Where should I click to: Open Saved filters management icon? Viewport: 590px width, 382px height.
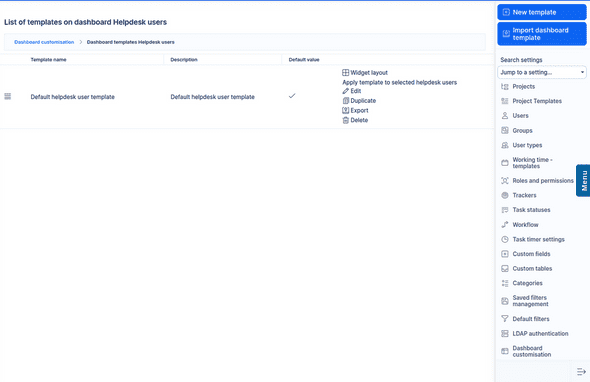[x=505, y=301]
